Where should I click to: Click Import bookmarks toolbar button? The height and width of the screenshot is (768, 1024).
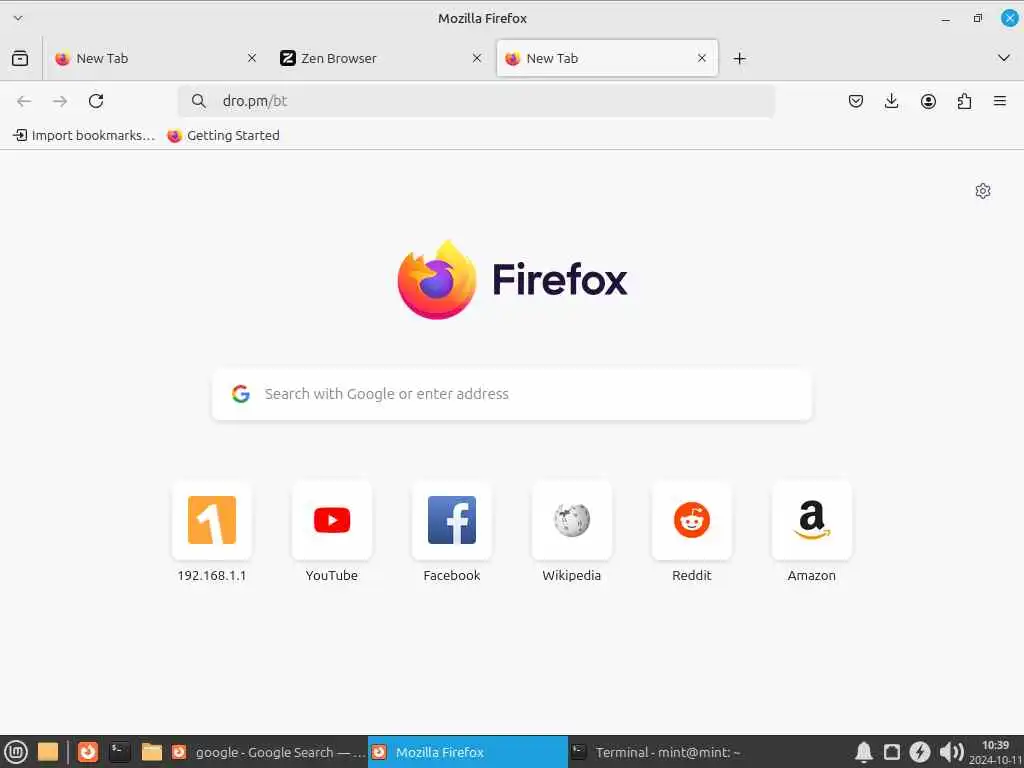[x=84, y=135]
